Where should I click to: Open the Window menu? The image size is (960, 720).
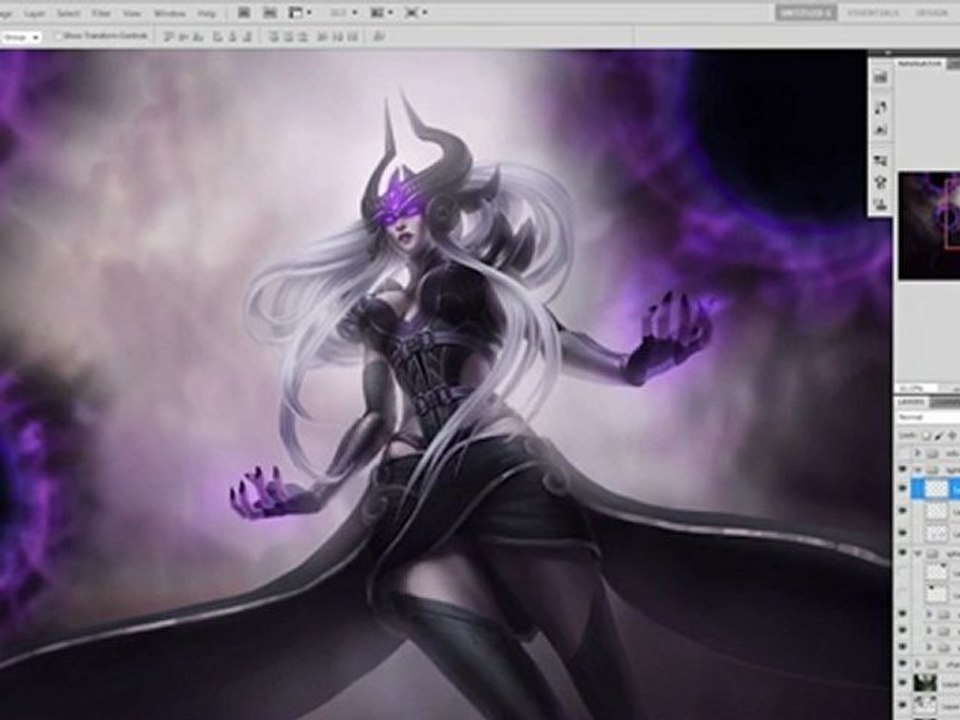pyautogui.click(x=170, y=13)
